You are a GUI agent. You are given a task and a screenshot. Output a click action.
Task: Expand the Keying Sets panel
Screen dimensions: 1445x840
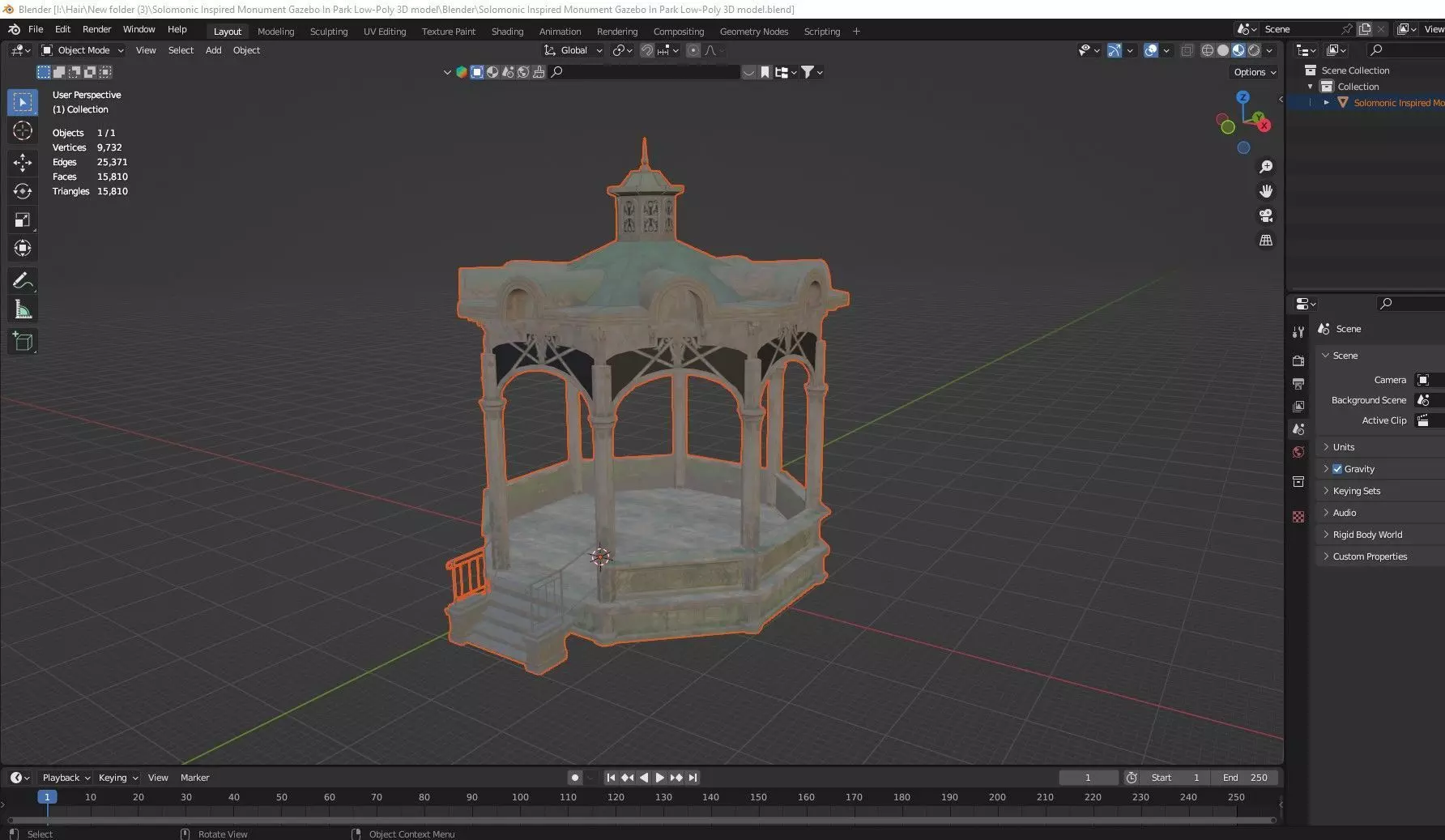click(x=1381, y=491)
